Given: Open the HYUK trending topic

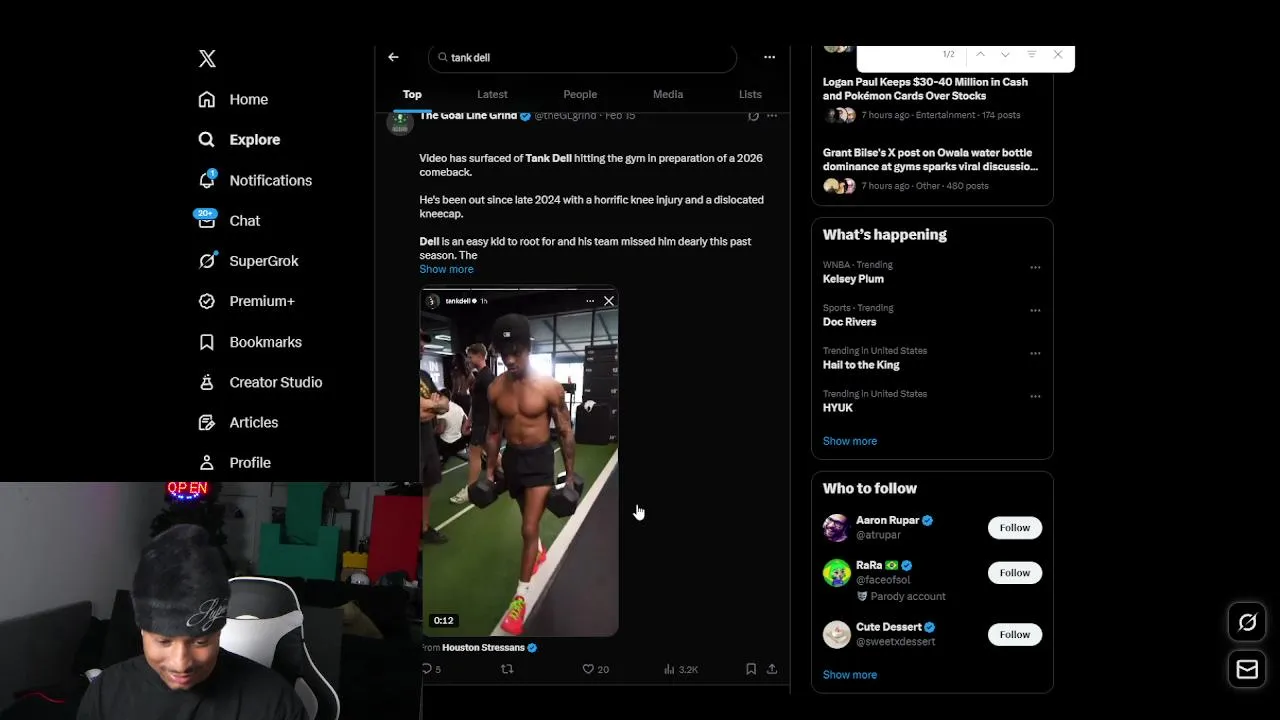Looking at the screenshot, I should click(x=838, y=408).
